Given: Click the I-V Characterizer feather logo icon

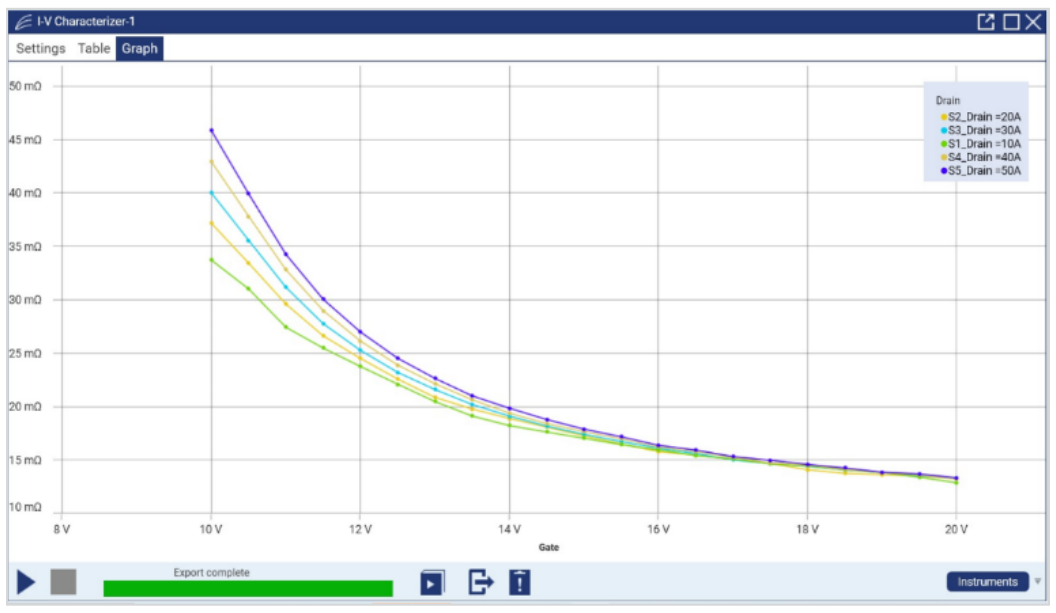Looking at the screenshot, I should pos(23,22).
